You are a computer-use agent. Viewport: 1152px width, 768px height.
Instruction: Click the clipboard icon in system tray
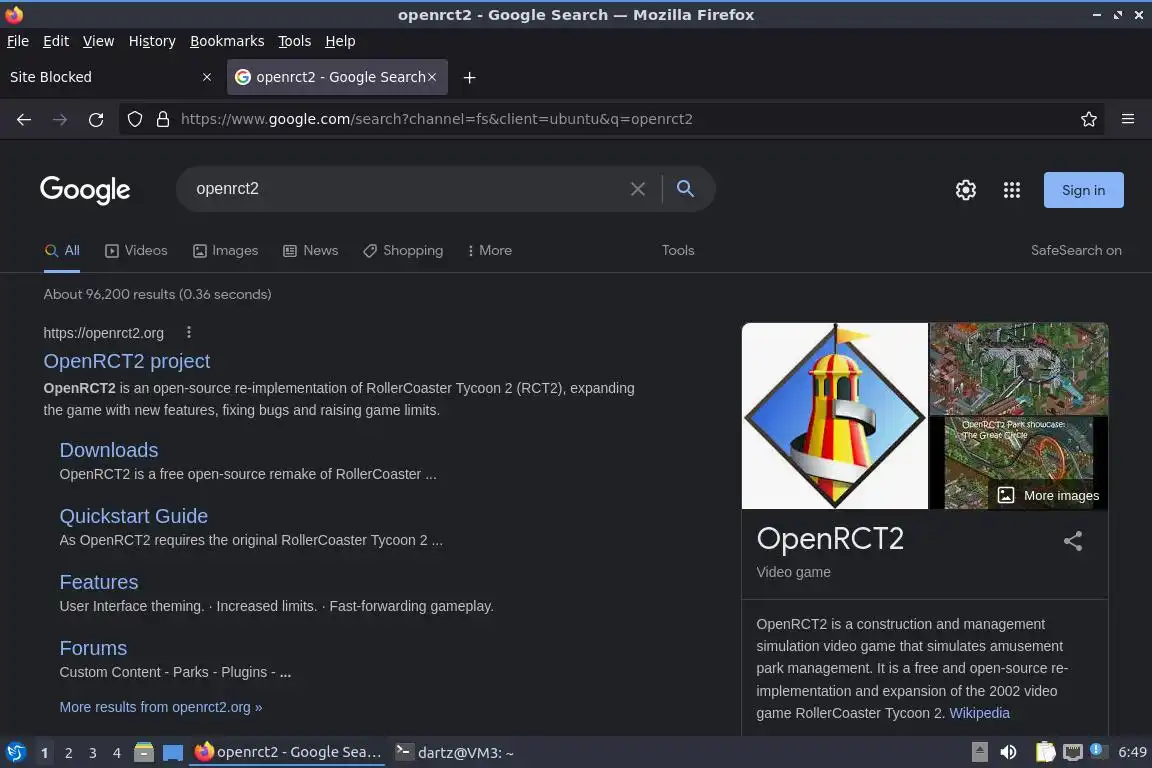[x=1045, y=752]
